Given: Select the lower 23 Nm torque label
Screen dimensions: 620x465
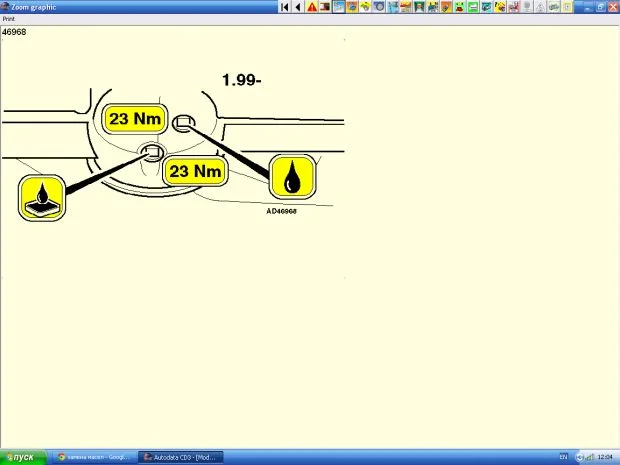Looking at the screenshot, I should [x=194, y=171].
